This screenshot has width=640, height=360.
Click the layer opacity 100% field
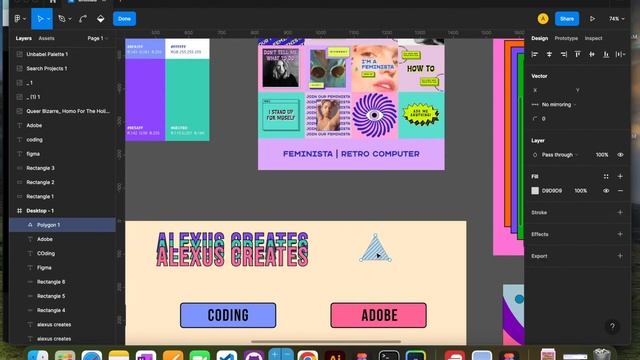tap(602, 155)
